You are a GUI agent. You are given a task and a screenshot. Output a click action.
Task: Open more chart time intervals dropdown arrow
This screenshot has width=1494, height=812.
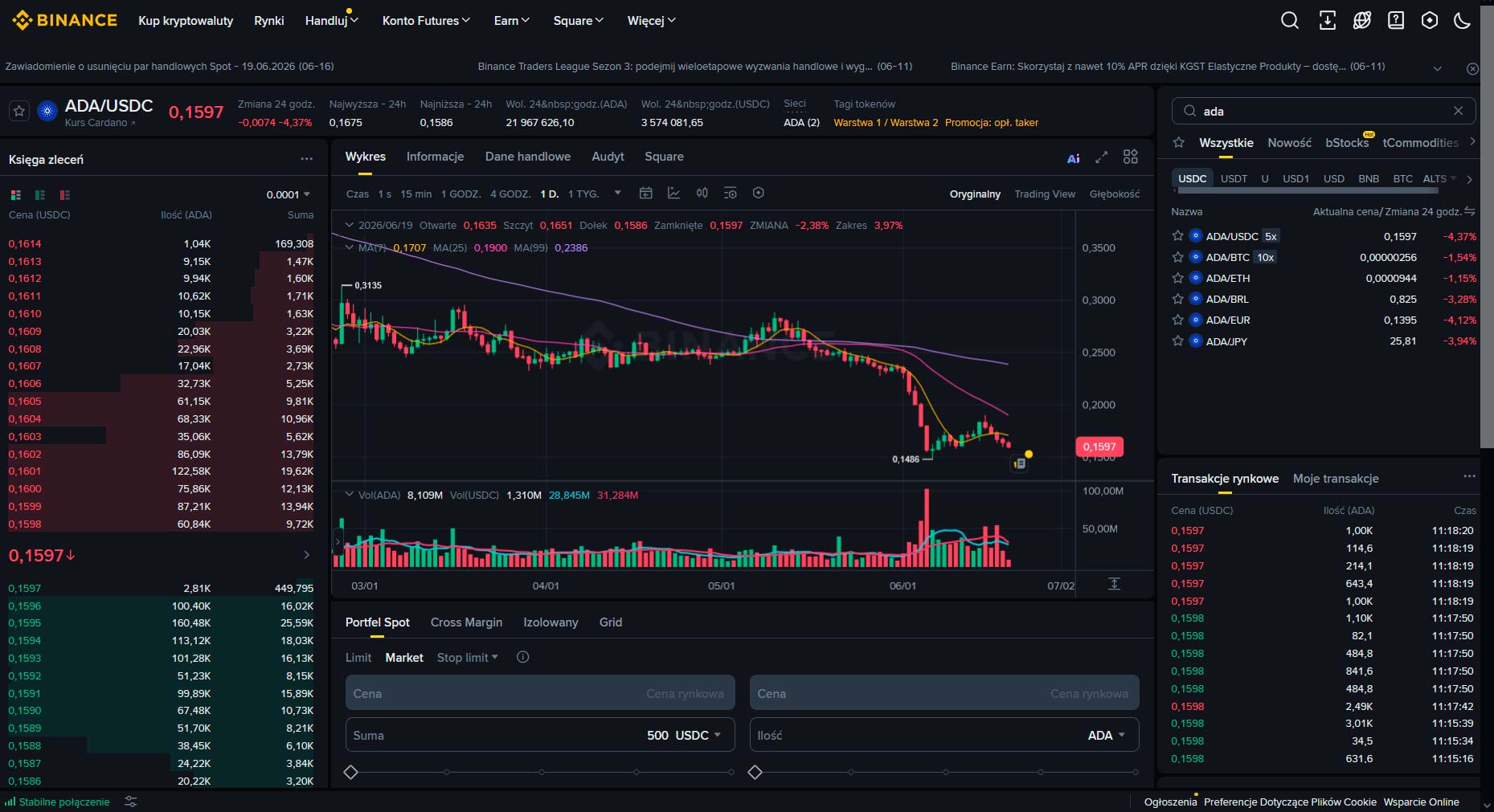tap(617, 193)
